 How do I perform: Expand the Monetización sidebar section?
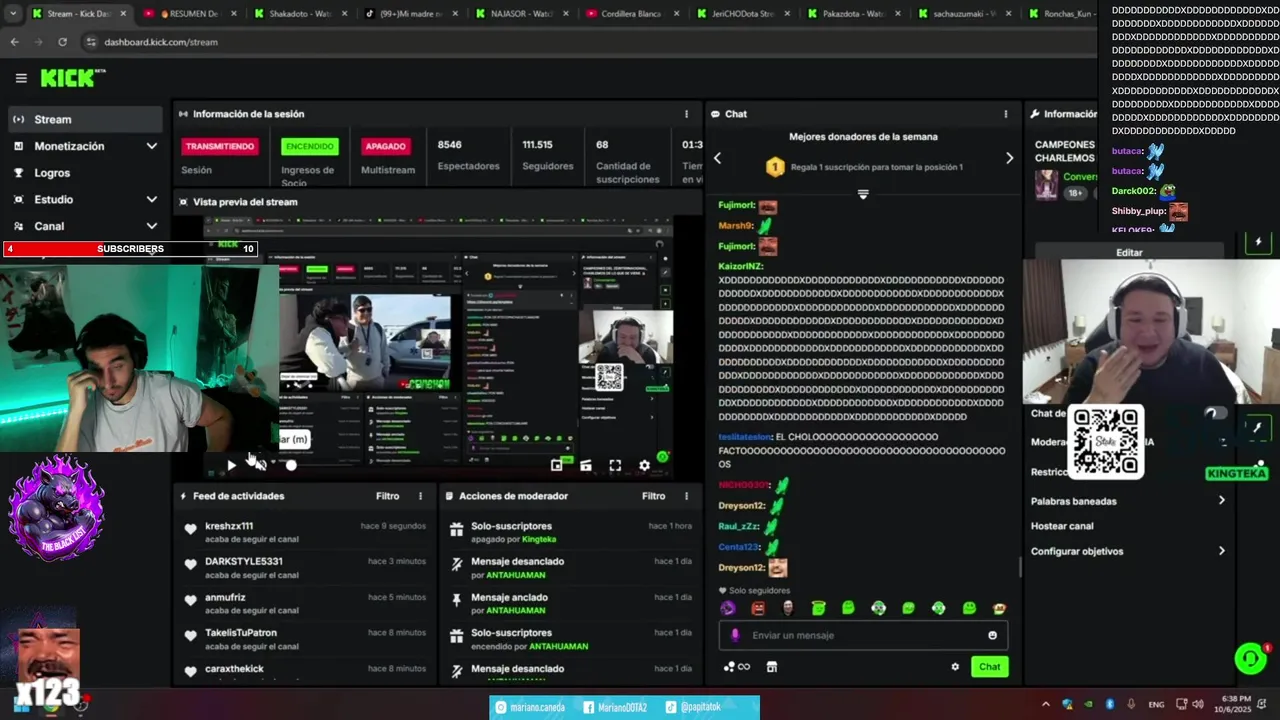coord(152,146)
